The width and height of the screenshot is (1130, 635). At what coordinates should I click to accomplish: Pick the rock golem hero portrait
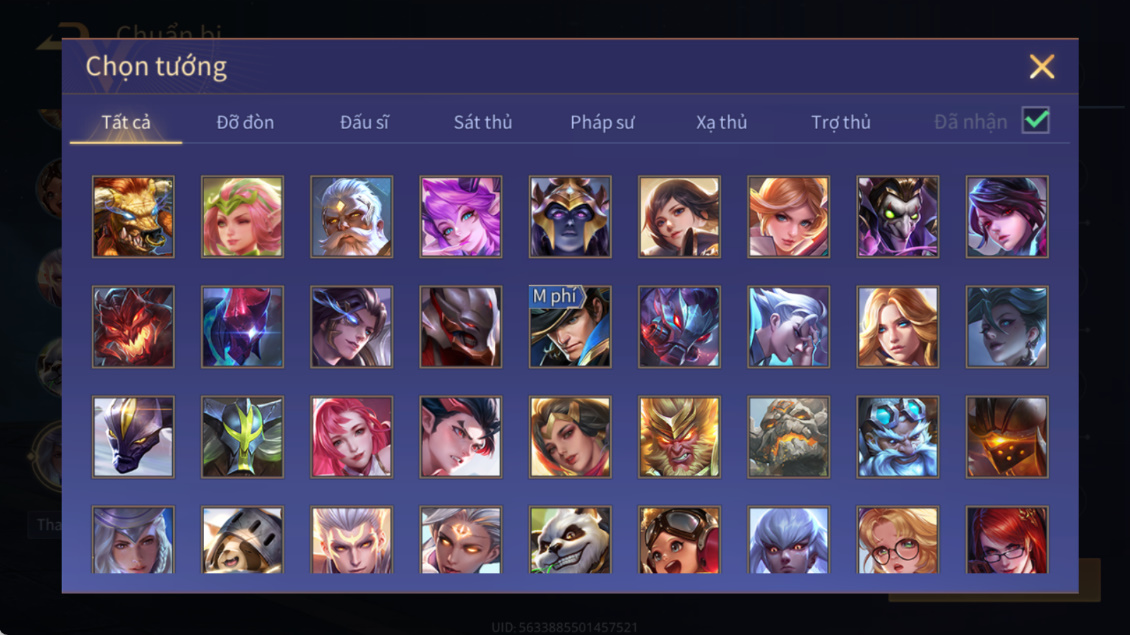(x=788, y=436)
